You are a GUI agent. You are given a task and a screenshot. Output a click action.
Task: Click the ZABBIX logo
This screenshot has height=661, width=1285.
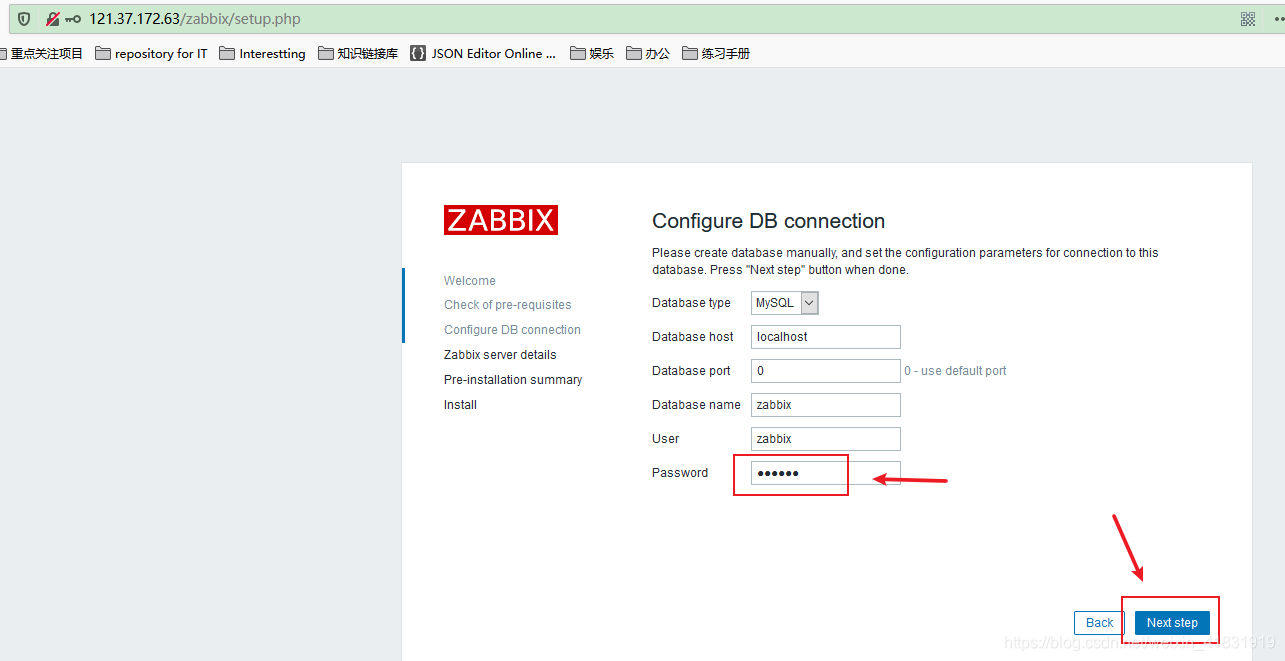[501, 220]
